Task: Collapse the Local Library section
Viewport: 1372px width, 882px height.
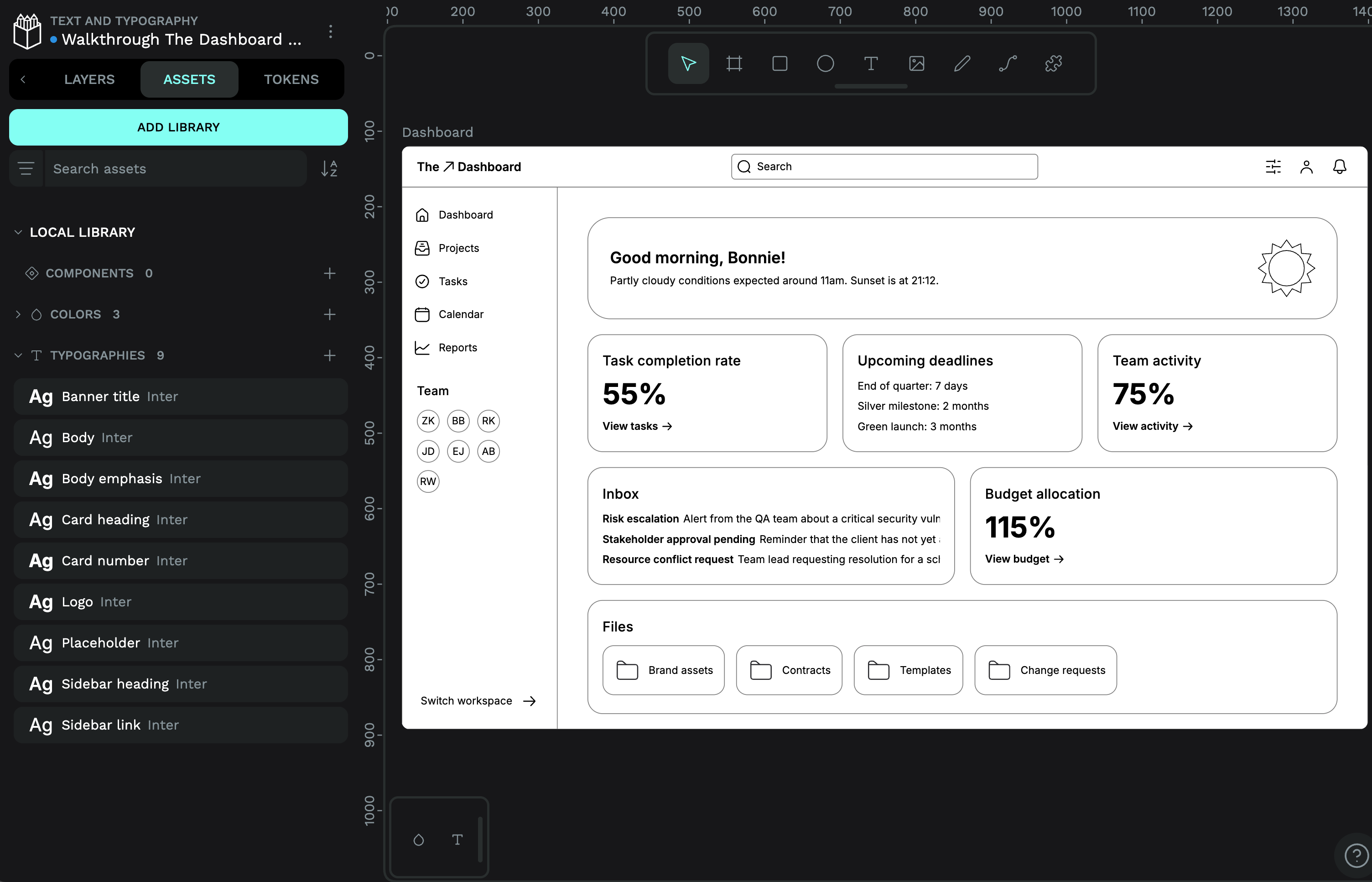Action: (x=18, y=233)
